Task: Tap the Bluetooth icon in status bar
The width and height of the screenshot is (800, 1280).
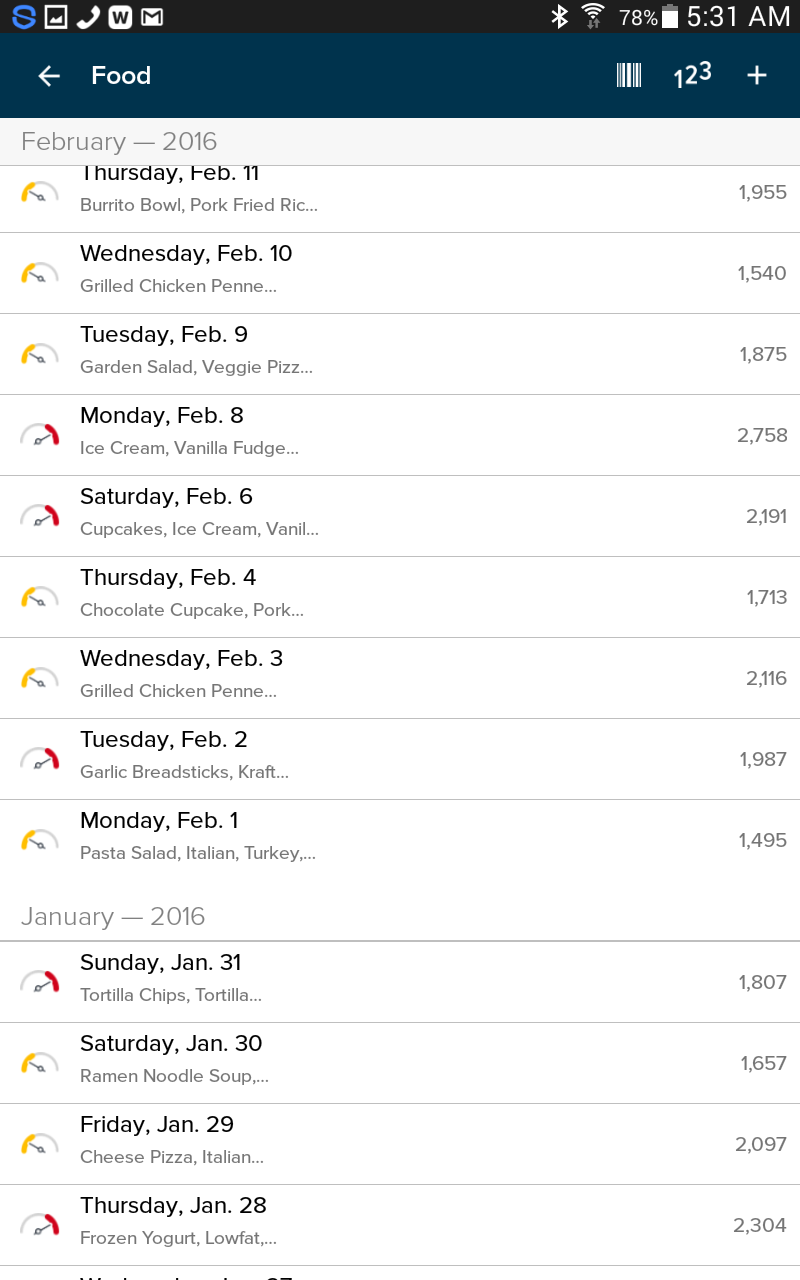Action: pyautogui.click(x=559, y=17)
